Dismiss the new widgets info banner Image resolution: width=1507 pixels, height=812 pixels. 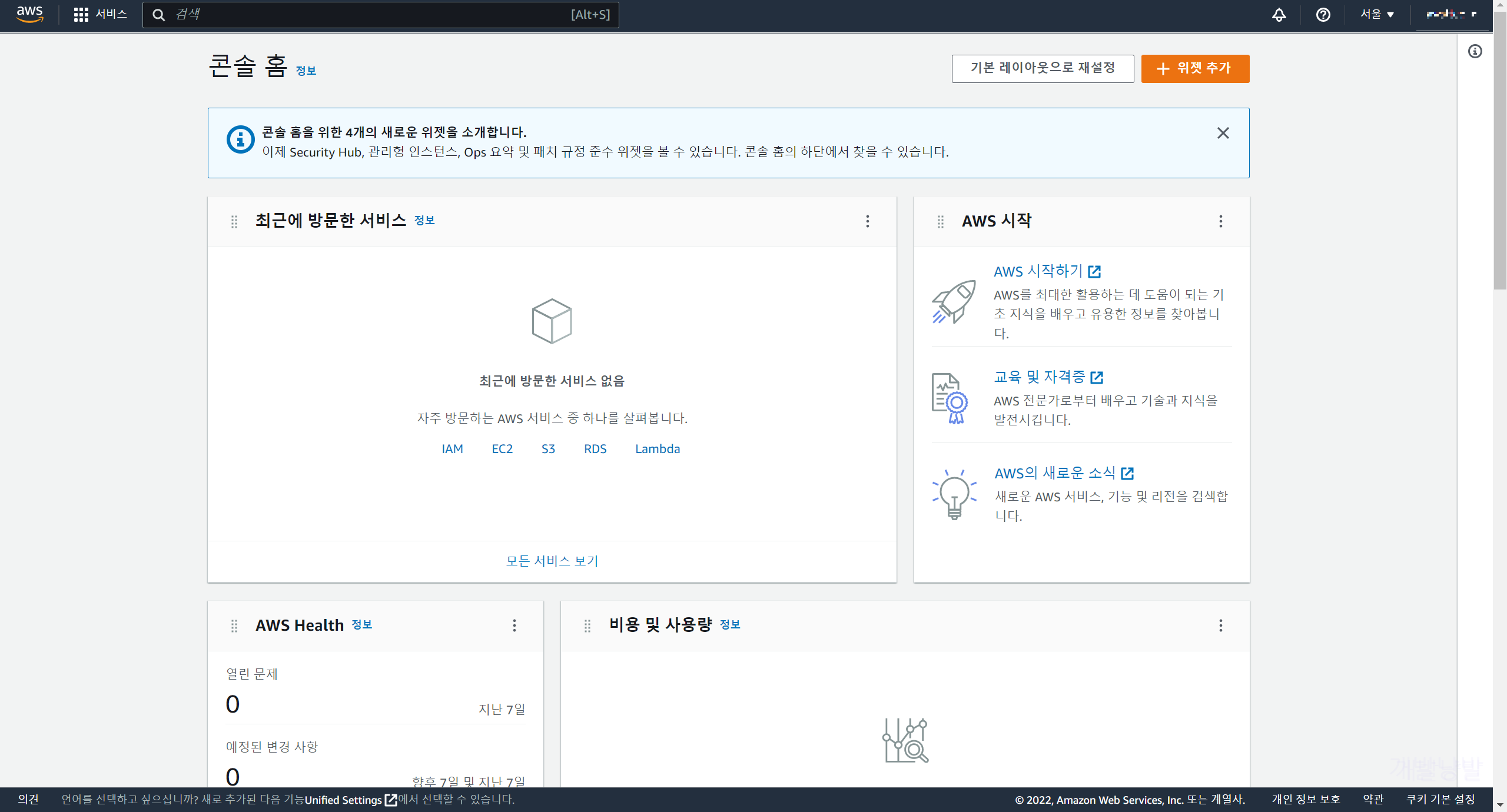pyautogui.click(x=1223, y=133)
